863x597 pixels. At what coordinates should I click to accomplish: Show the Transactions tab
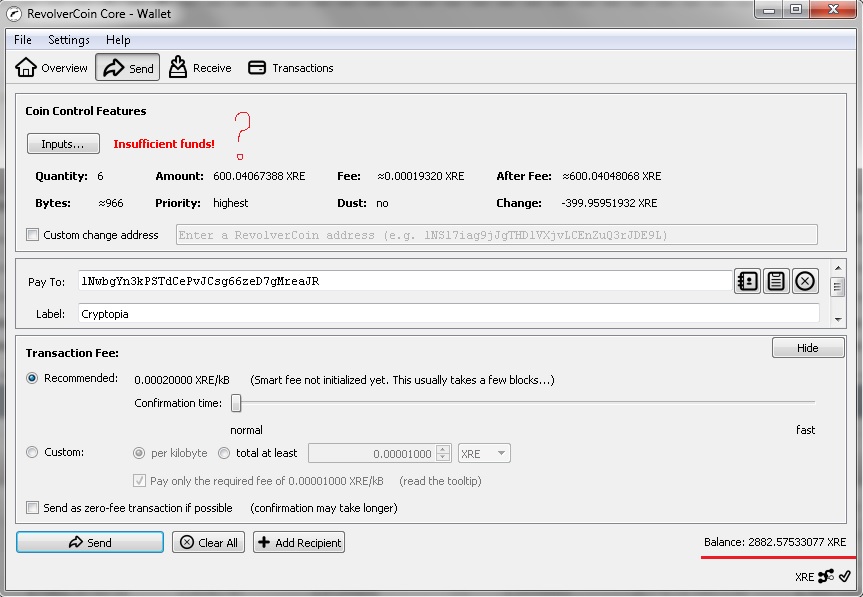(291, 68)
